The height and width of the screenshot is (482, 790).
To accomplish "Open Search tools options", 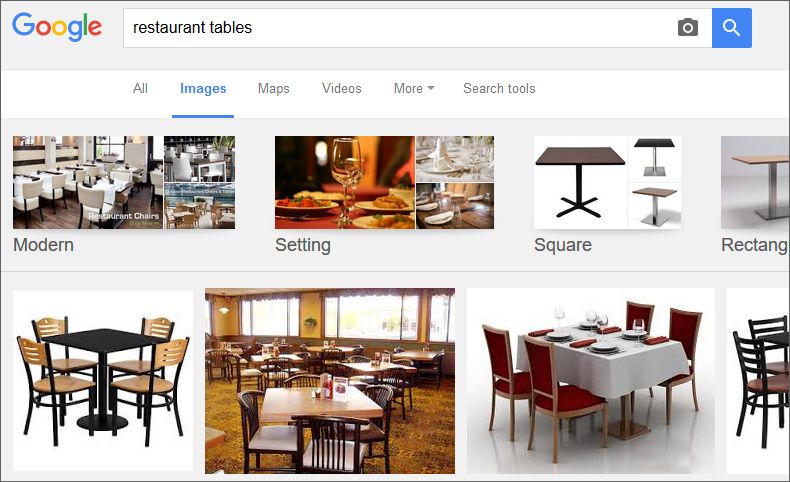I will [499, 89].
